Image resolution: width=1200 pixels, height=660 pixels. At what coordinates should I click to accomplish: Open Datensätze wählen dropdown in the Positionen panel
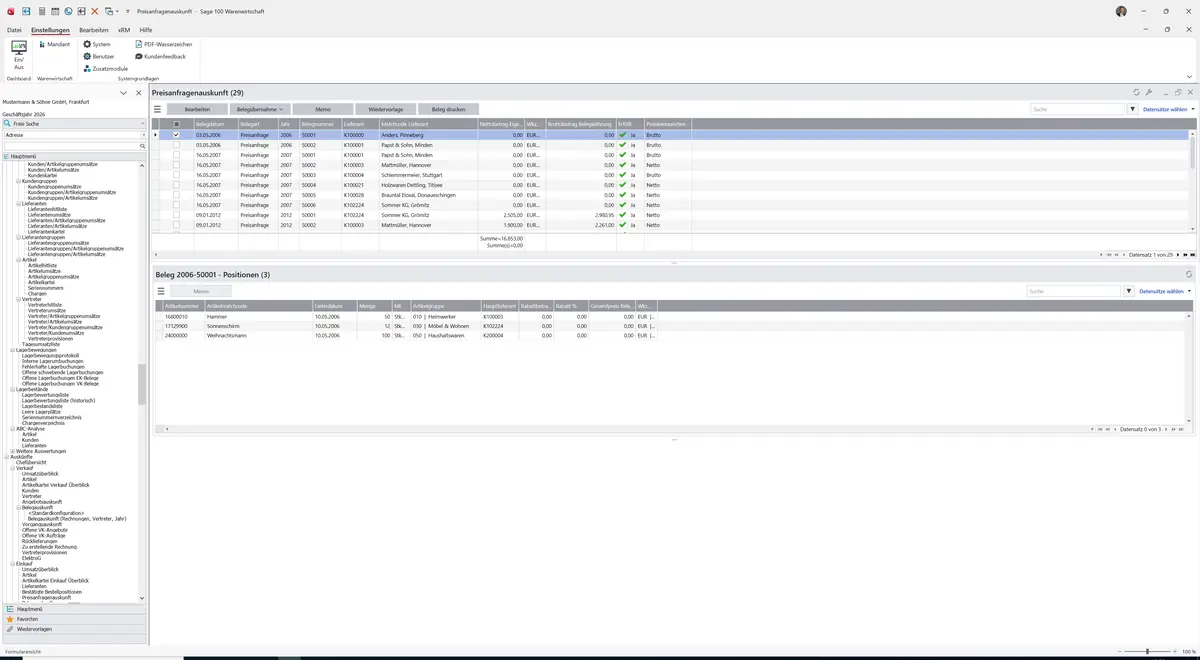[1165, 291]
